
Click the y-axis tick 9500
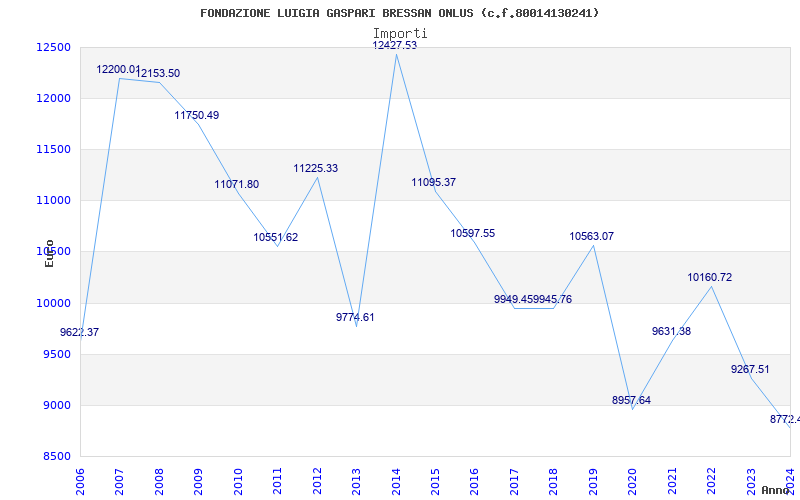[57, 355]
